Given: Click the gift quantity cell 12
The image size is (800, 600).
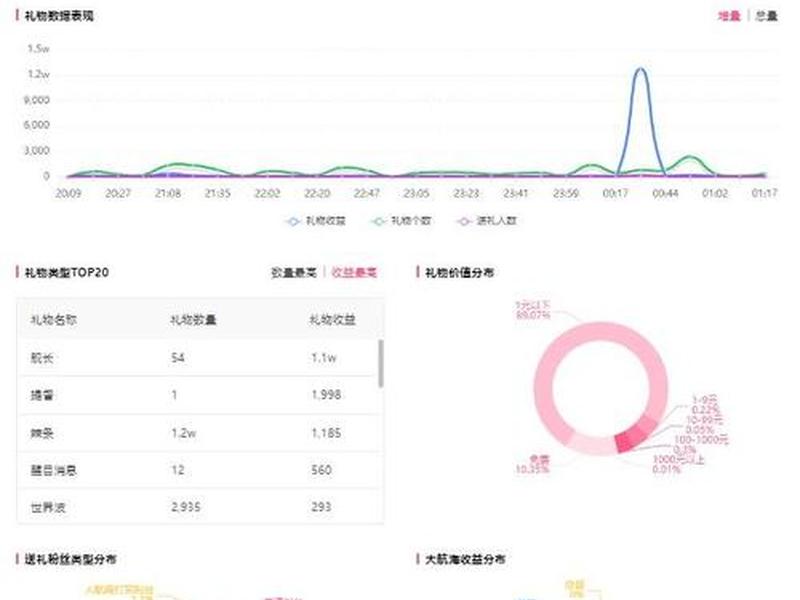Looking at the screenshot, I should [x=178, y=470].
